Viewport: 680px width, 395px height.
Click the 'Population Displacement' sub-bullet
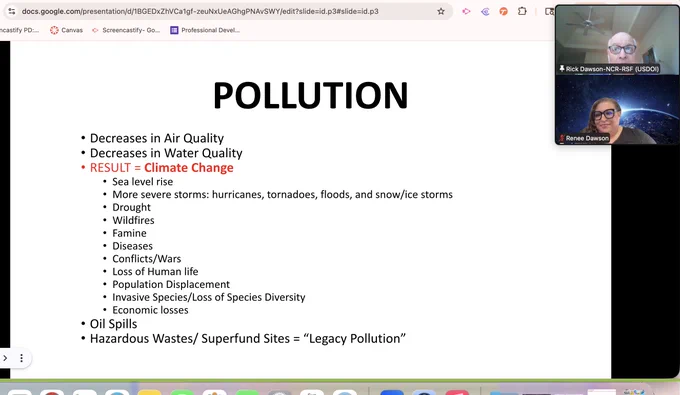click(x=171, y=284)
